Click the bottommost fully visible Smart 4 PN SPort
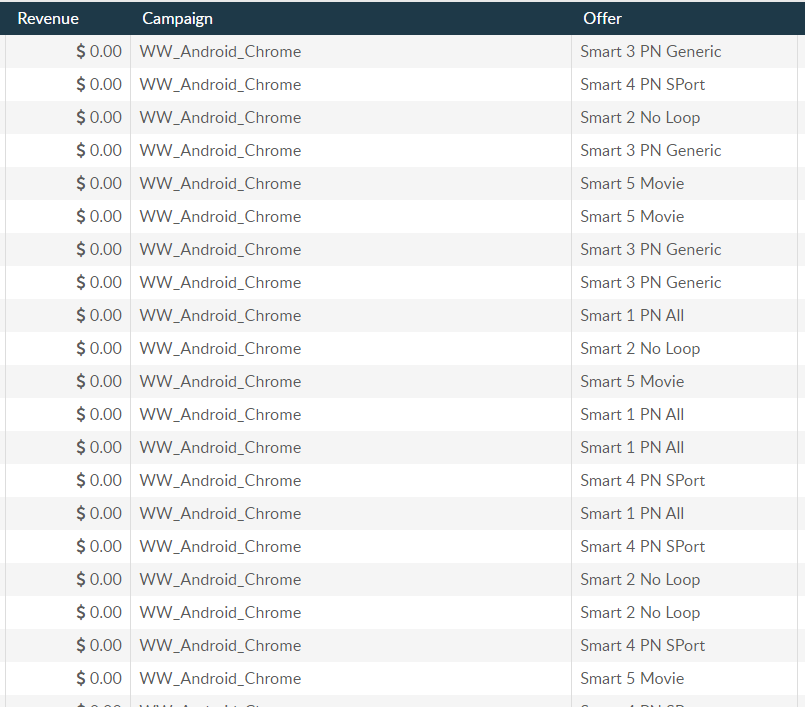The height and width of the screenshot is (707, 805). (642, 645)
